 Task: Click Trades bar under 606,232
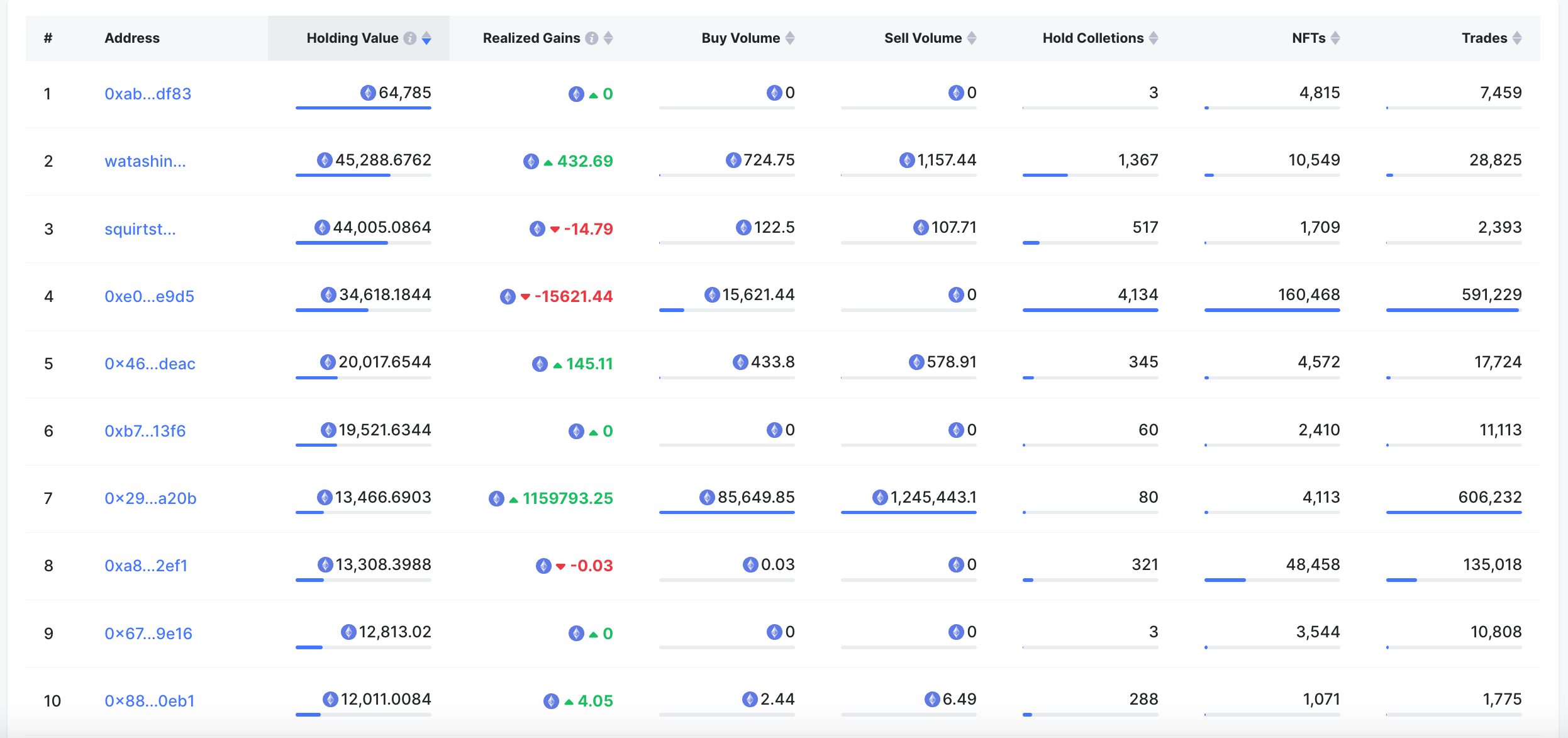click(1454, 513)
